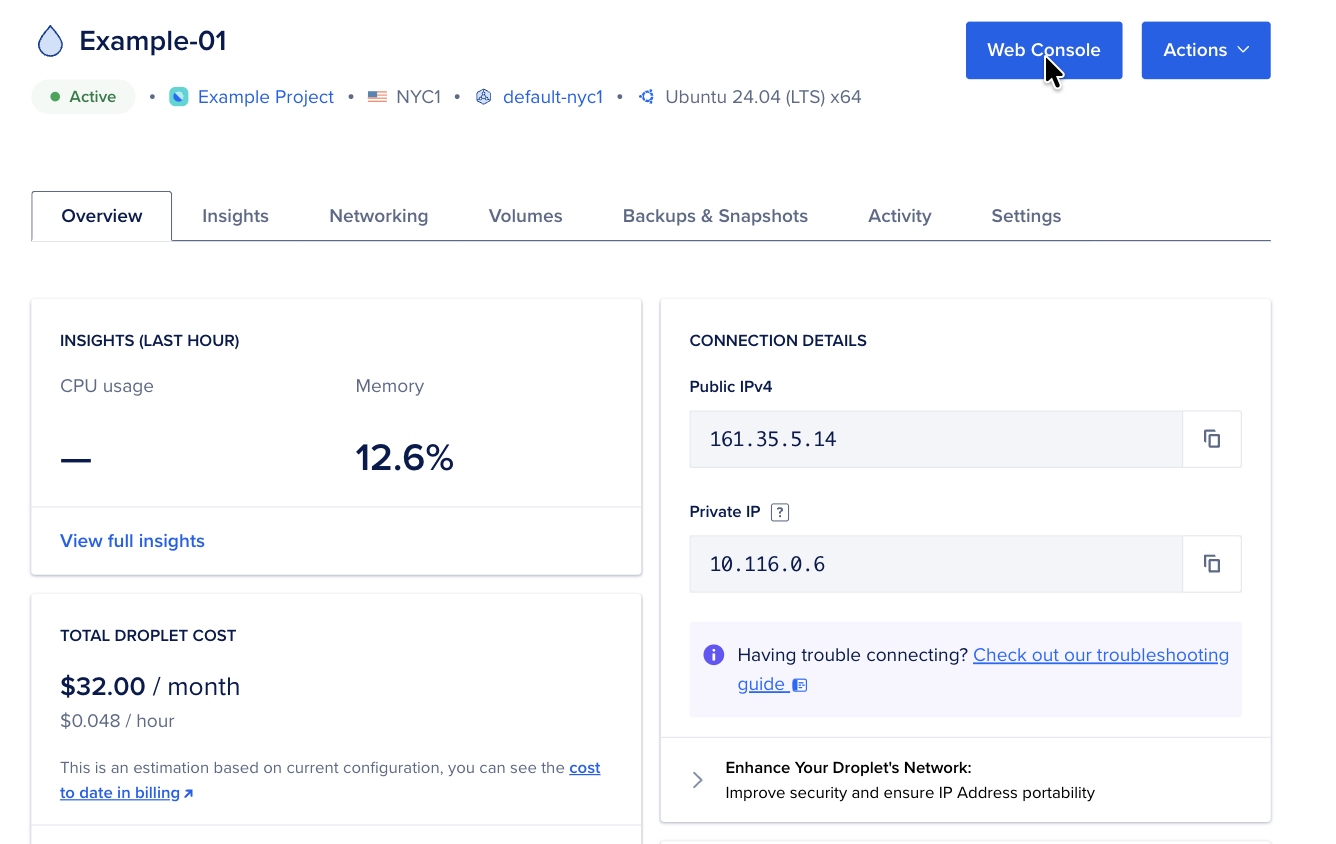This screenshot has width=1336, height=844.
Task: Open the Settings tab
Action: pyautogui.click(x=1026, y=215)
